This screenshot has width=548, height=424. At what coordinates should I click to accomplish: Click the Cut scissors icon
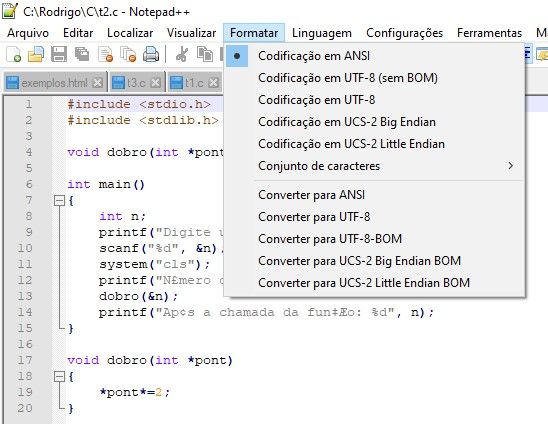(182, 55)
